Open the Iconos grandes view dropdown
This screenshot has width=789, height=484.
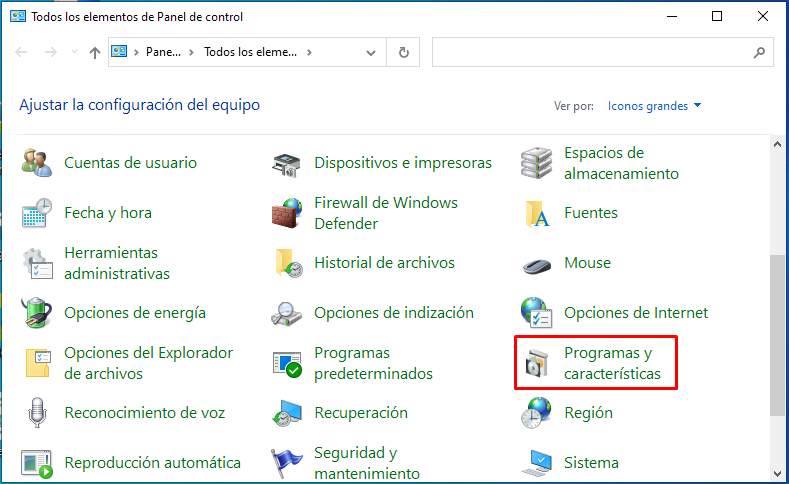[654, 106]
